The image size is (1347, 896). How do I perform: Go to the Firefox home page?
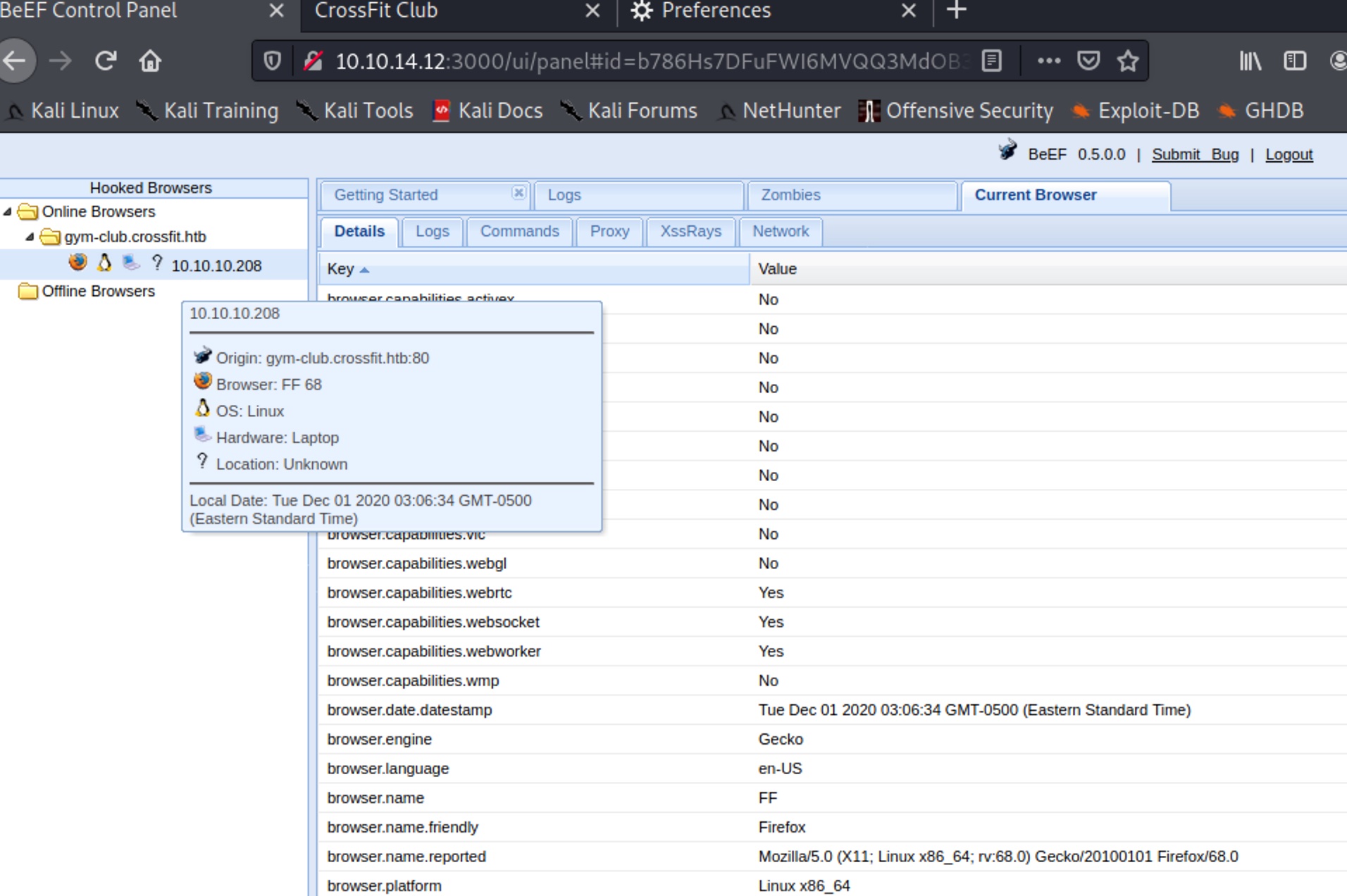(150, 61)
